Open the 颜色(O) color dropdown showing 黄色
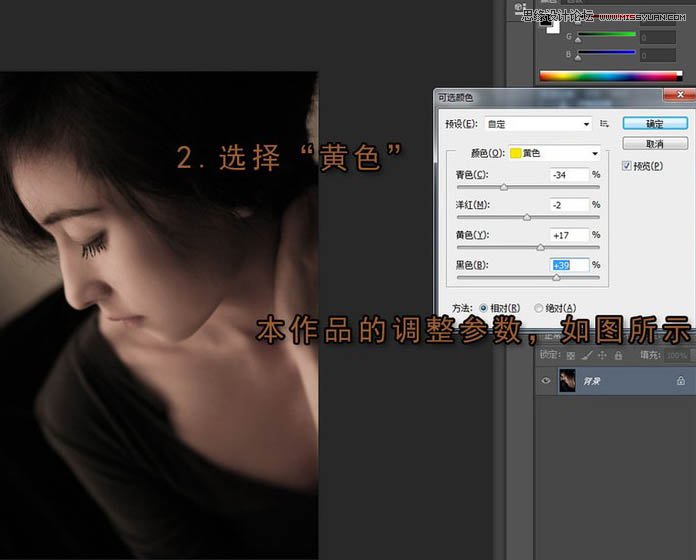The width and height of the screenshot is (696, 560). click(x=554, y=154)
